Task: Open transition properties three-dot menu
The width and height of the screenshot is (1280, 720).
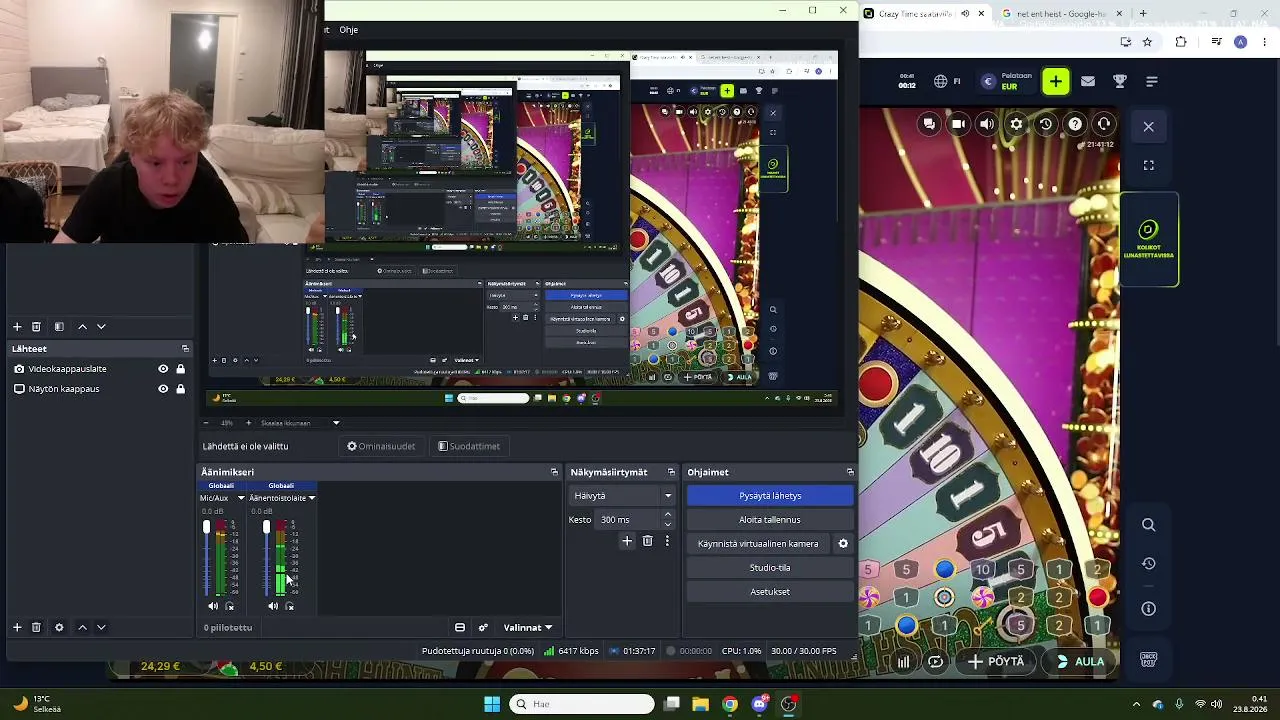Action: [667, 541]
